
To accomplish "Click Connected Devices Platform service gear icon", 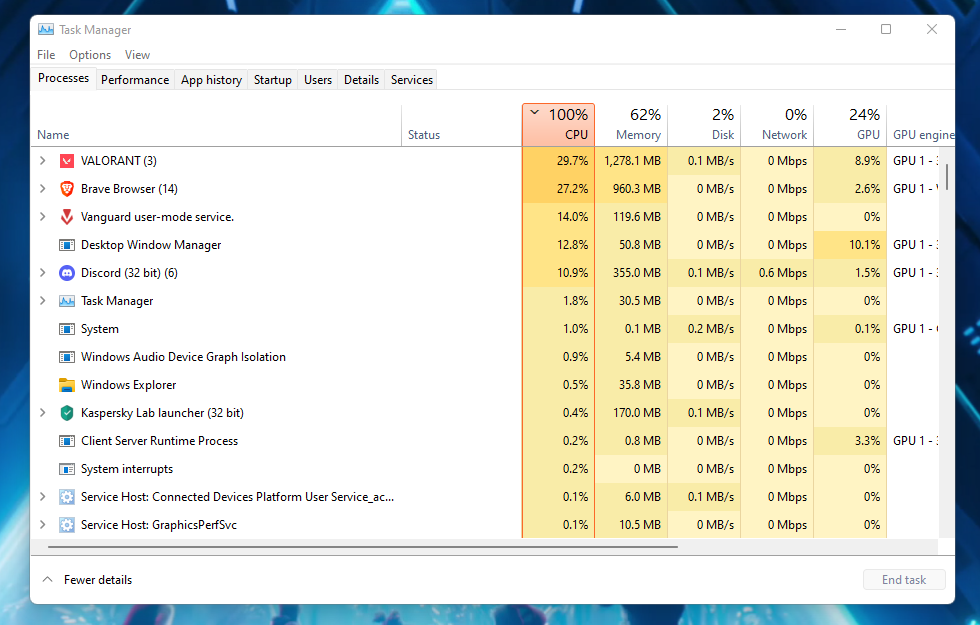I will [x=67, y=497].
